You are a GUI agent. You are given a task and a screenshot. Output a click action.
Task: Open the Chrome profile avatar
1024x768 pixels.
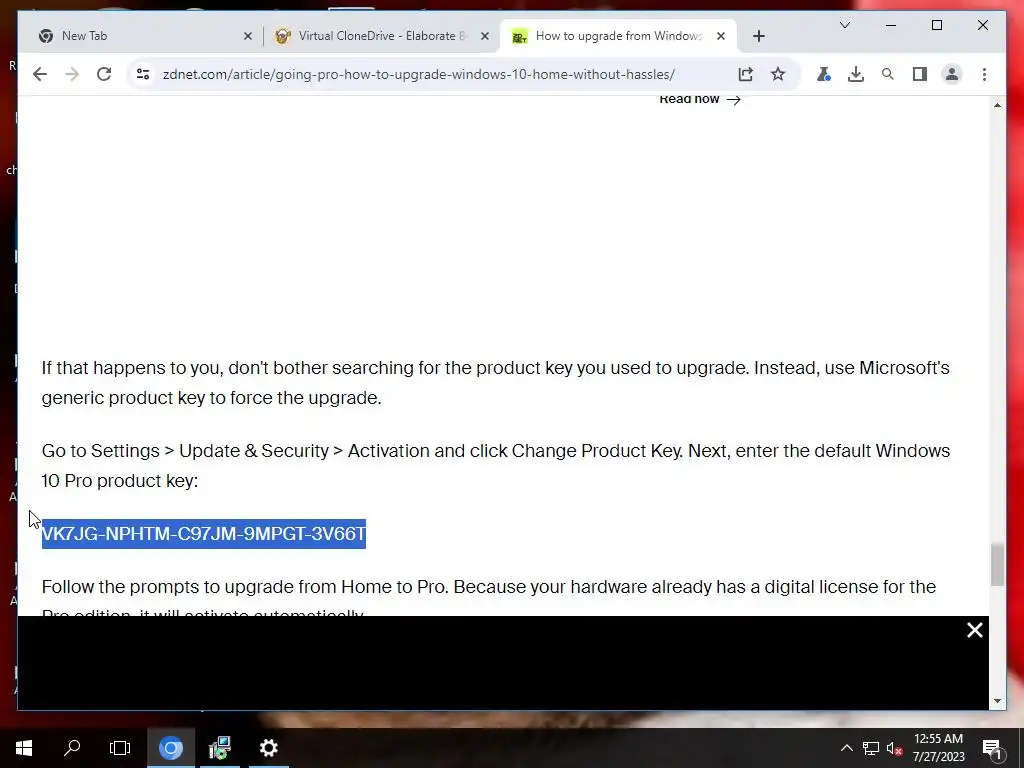pyautogui.click(x=952, y=74)
